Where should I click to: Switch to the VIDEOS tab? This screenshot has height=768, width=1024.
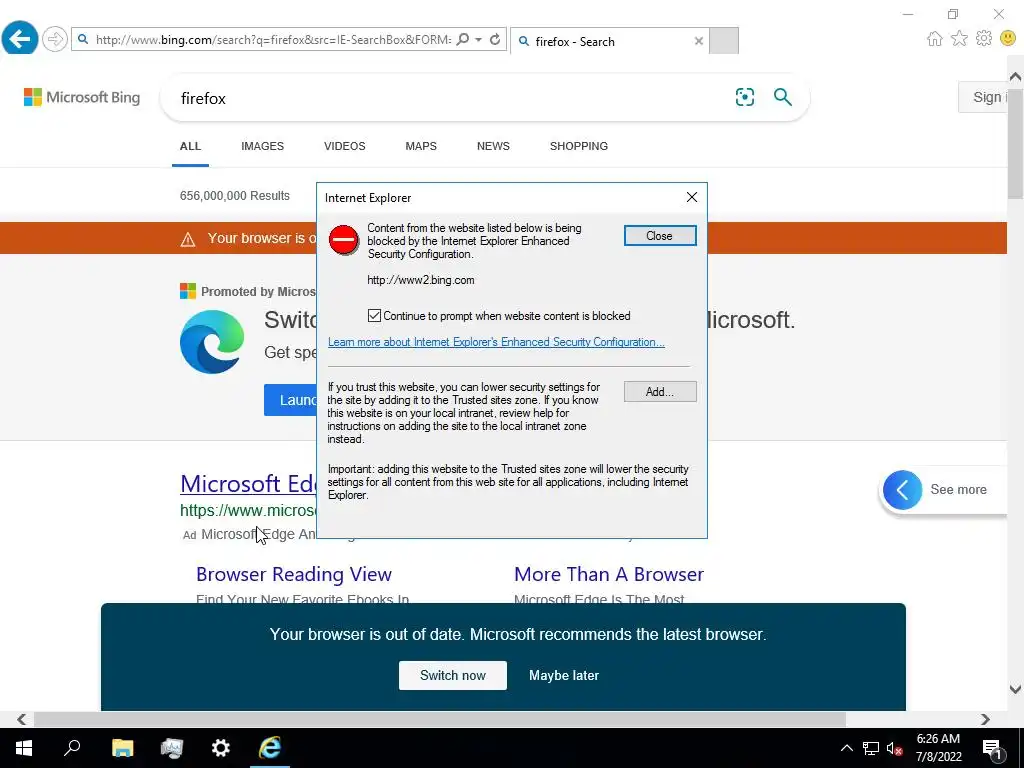(345, 146)
